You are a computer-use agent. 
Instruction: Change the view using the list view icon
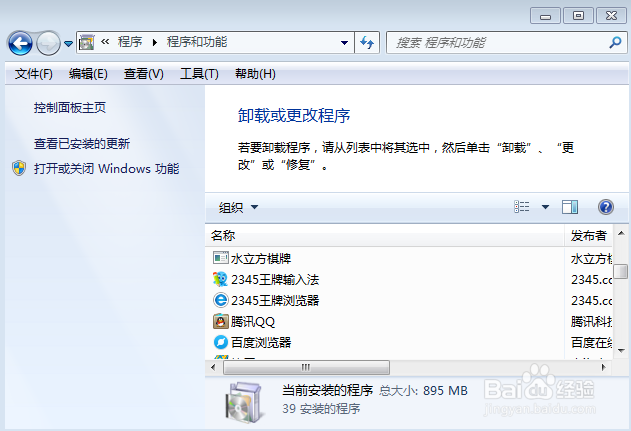[x=522, y=207]
